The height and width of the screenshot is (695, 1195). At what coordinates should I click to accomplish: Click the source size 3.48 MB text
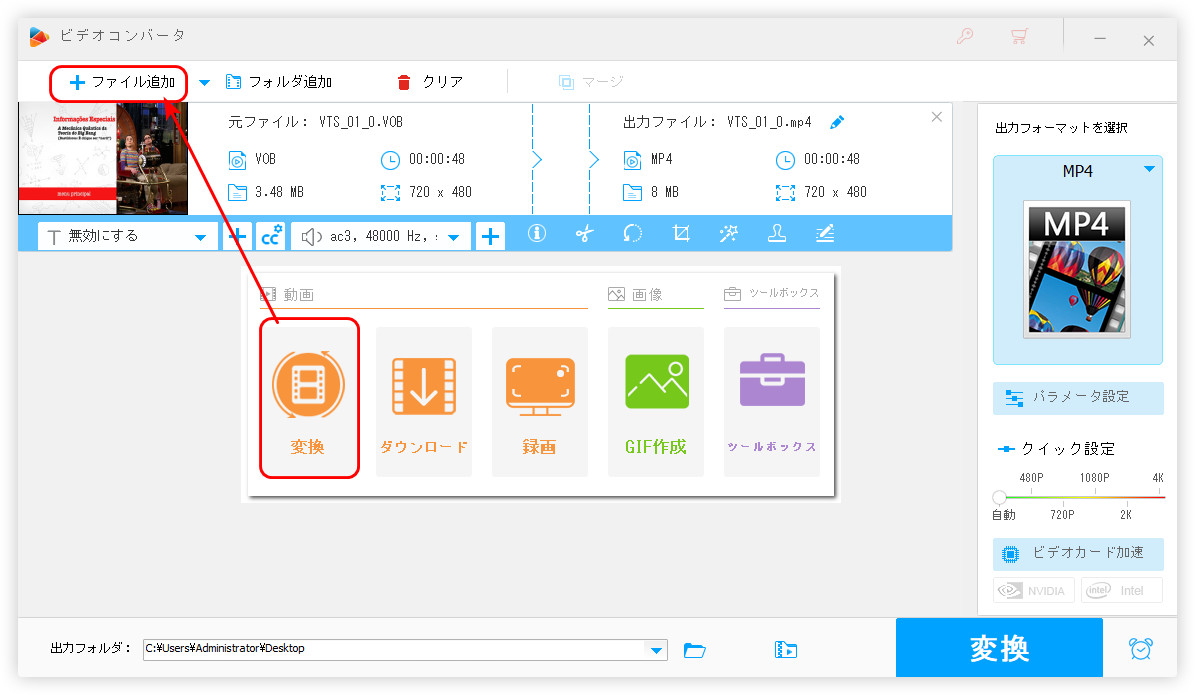[x=279, y=192]
